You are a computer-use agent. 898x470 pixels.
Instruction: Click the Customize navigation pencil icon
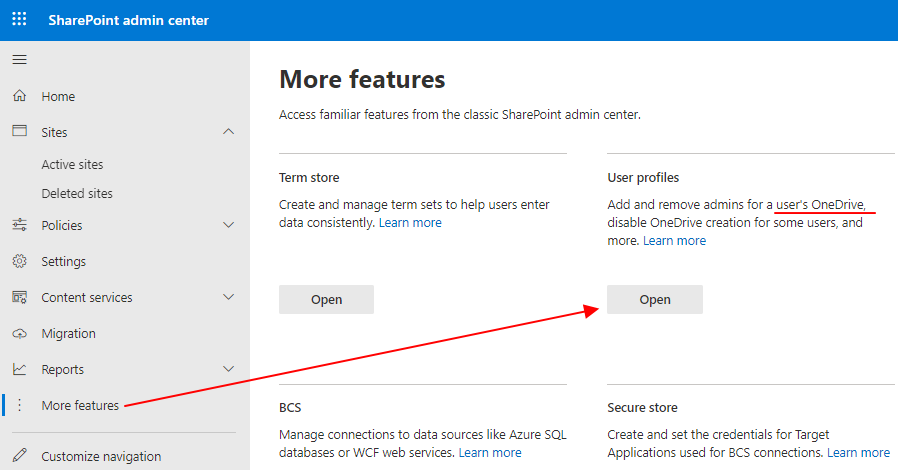click(19, 456)
